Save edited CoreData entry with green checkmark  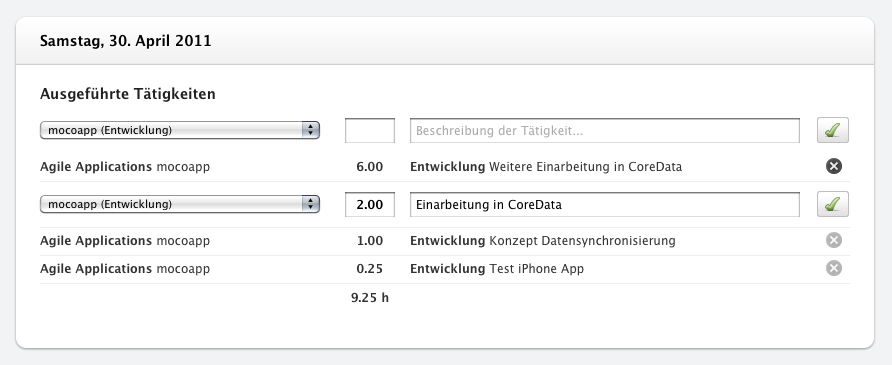(833, 204)
